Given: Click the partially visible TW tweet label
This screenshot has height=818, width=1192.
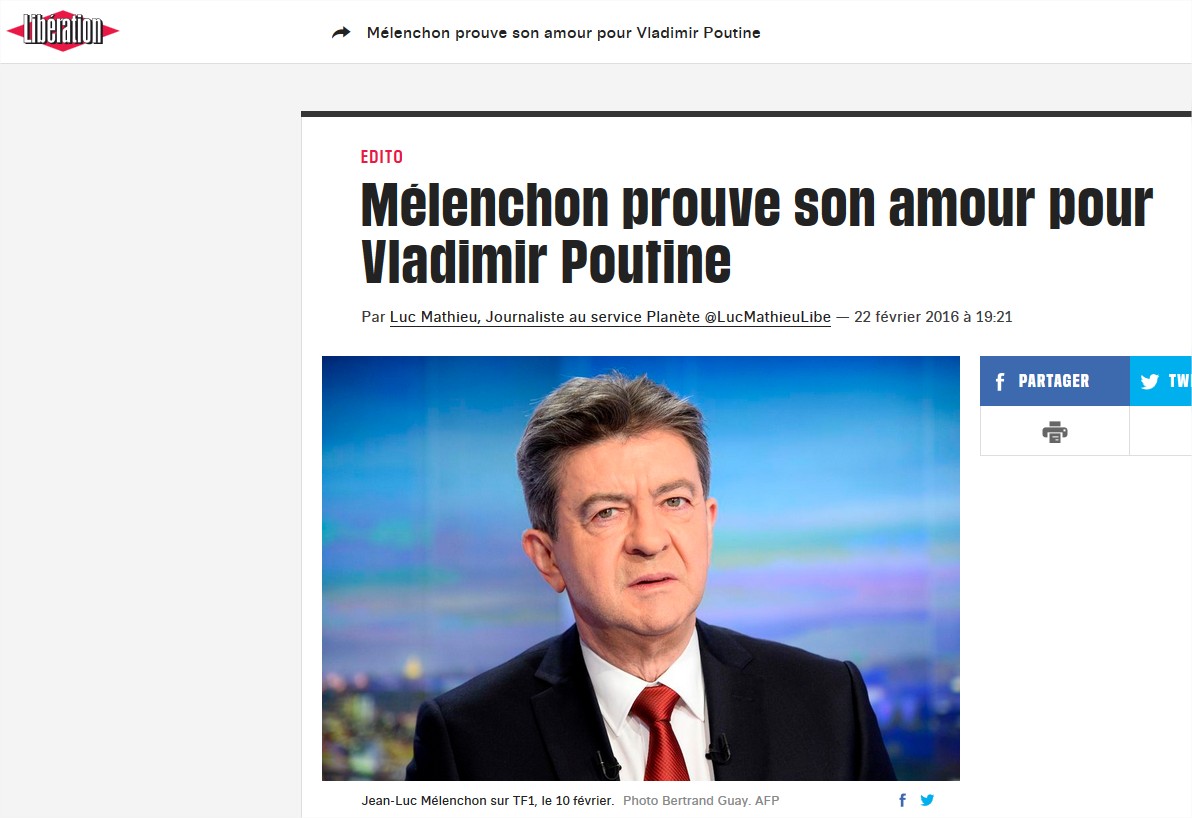Looking at the screenshot, I should (1180, 381).
